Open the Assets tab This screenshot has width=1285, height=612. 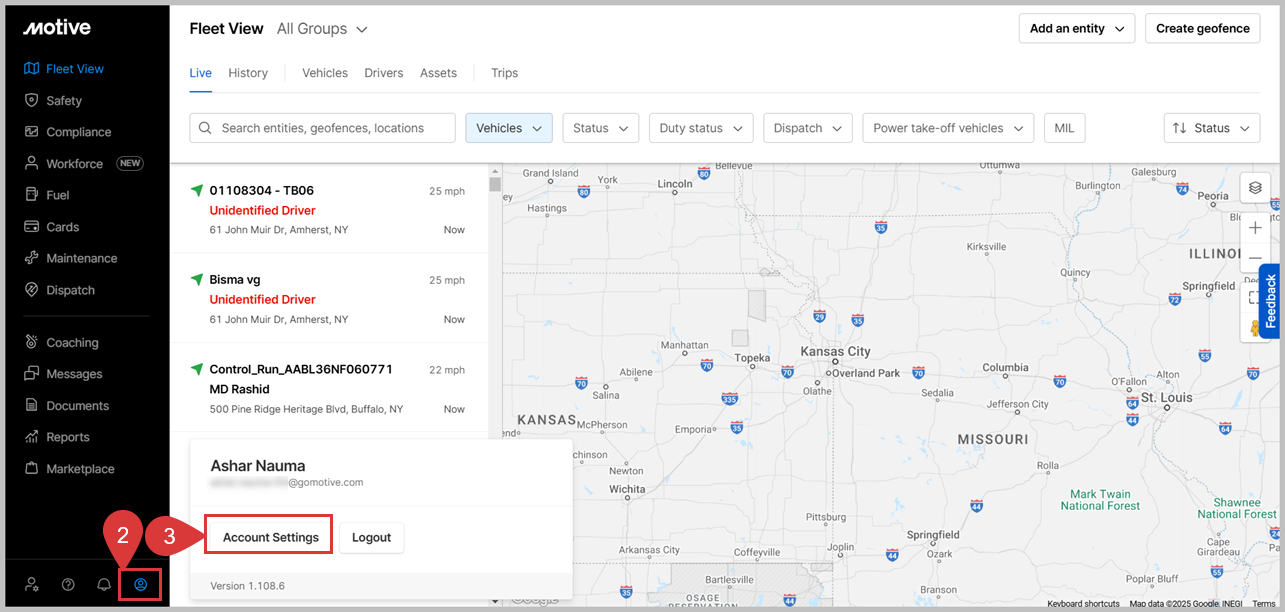pyautogui.click(x=438, y=73)
